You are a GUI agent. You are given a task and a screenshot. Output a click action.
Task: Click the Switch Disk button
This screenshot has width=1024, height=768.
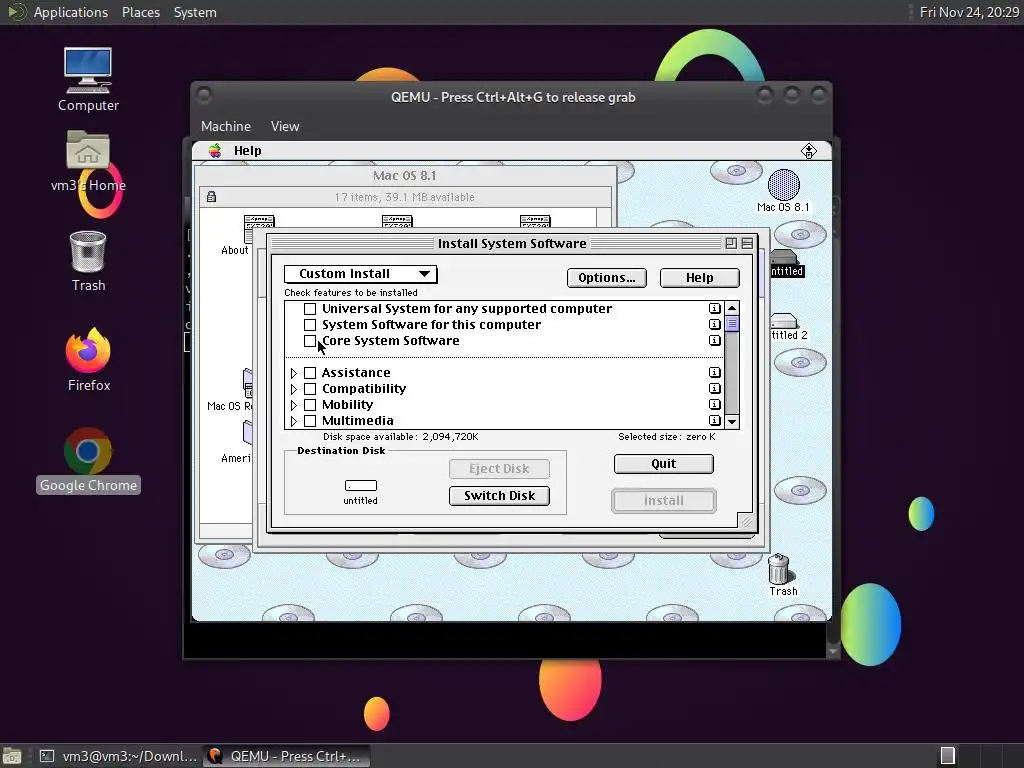click(x=500, y=496)
